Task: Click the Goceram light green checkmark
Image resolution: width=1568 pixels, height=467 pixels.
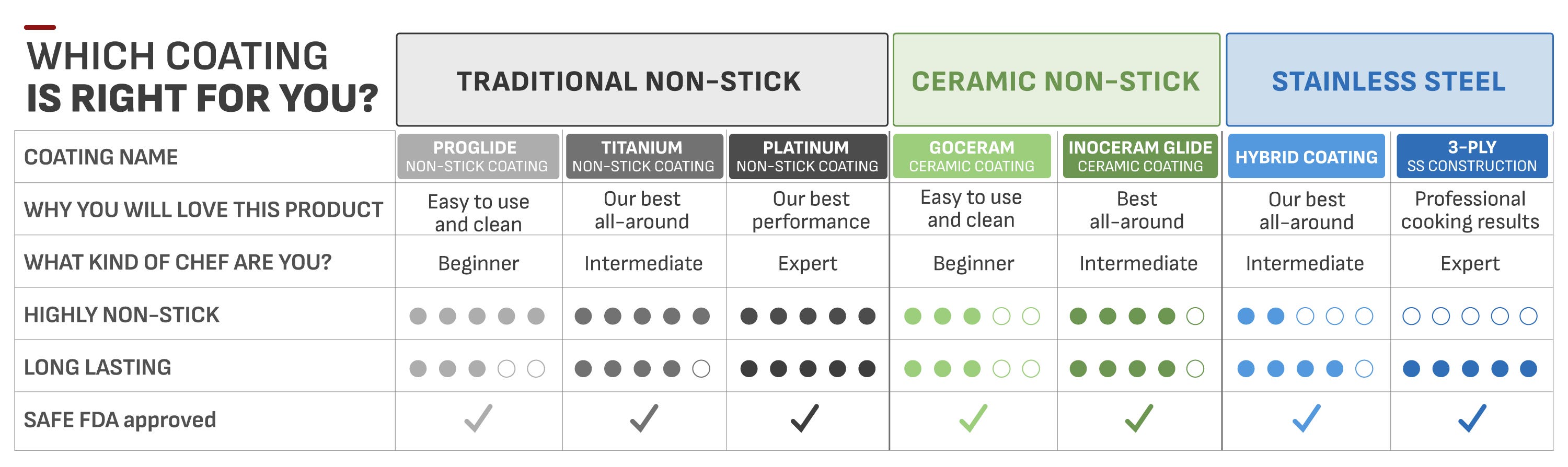Action: tap(973, 418)
